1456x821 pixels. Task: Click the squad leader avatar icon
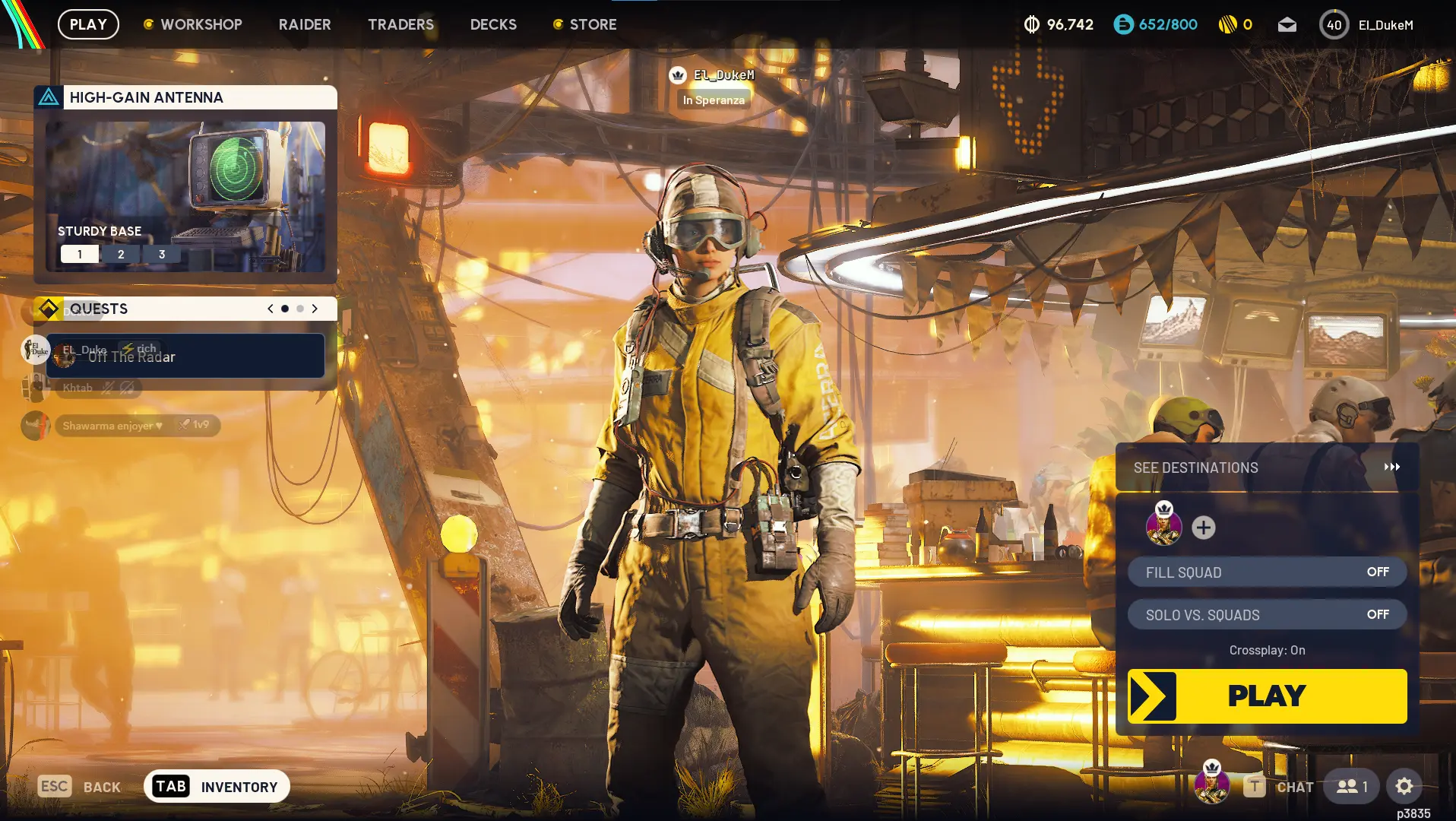tap(1163, 526)
